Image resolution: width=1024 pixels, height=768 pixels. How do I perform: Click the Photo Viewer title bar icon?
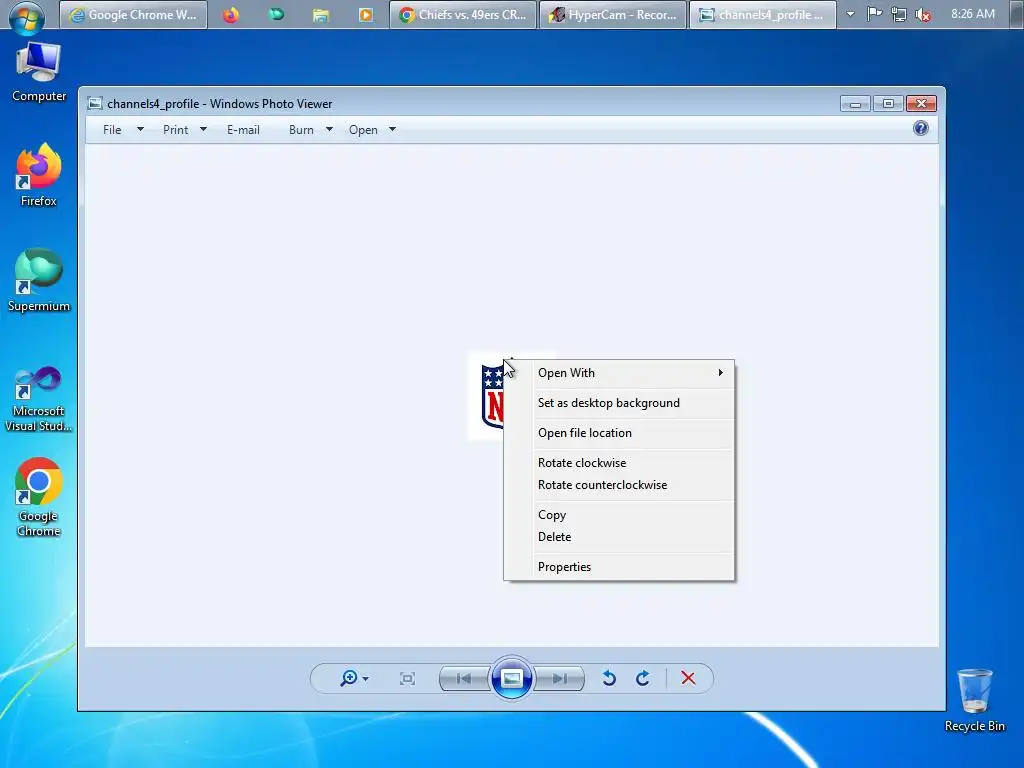(x=95, y=103)
